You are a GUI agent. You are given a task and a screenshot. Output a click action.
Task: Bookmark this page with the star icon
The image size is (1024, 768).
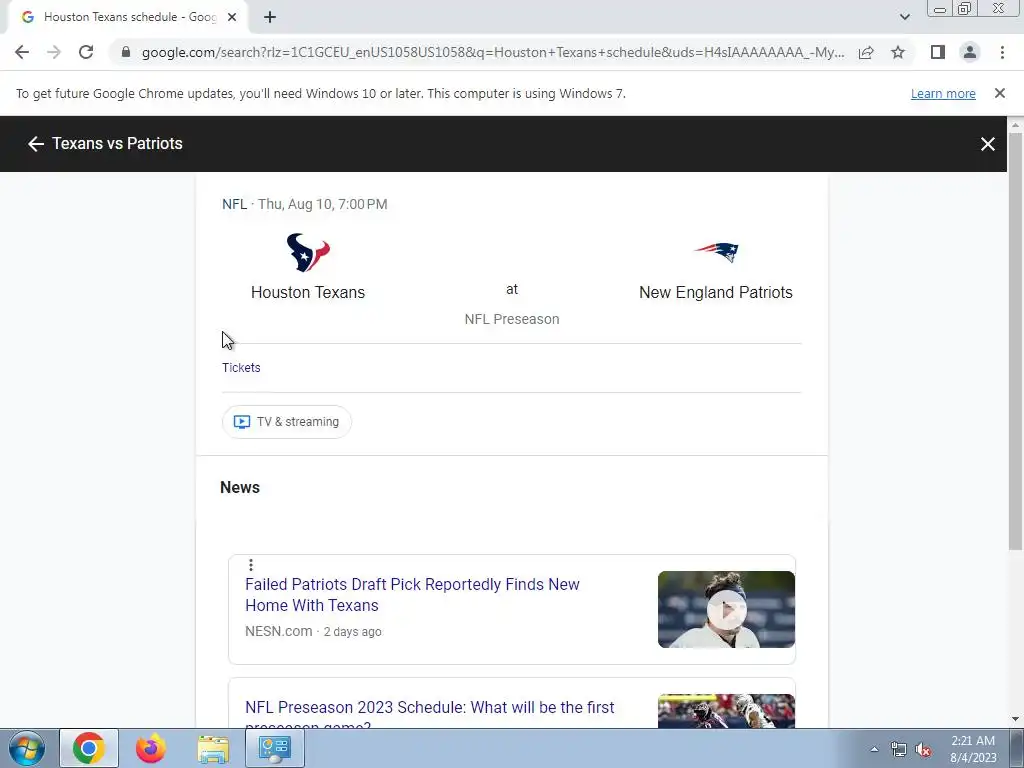click(x=898, y=52)
